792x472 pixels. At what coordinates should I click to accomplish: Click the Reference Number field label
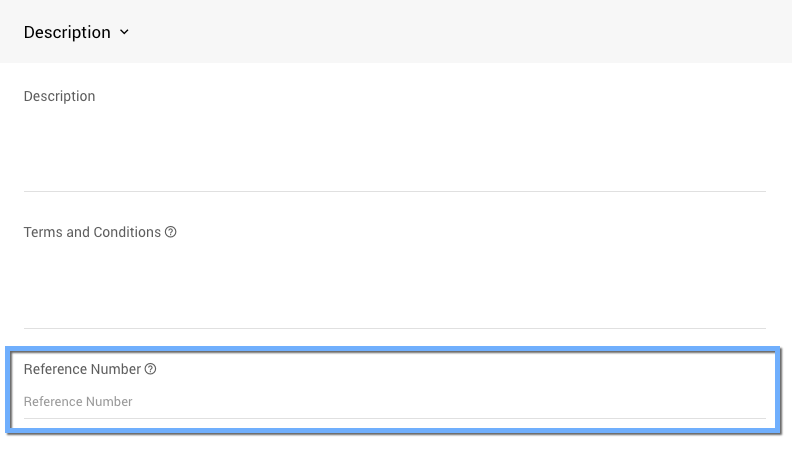coord(82,369)
